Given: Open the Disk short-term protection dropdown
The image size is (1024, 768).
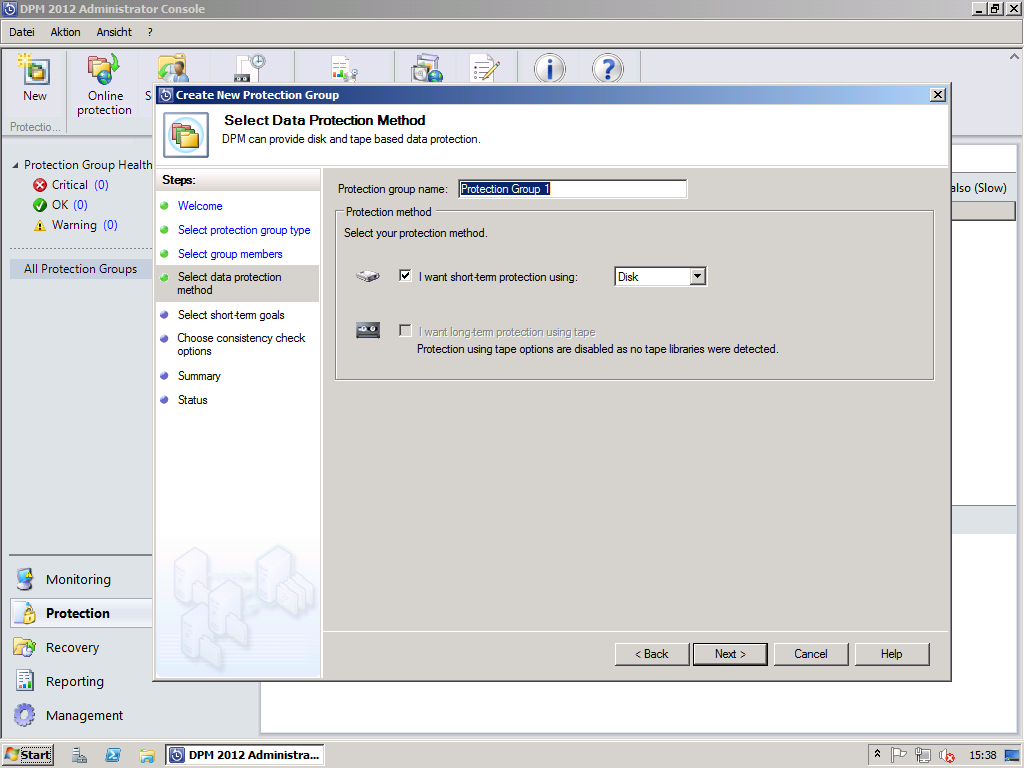Looking at the screenshot, I should click(697, 276).
